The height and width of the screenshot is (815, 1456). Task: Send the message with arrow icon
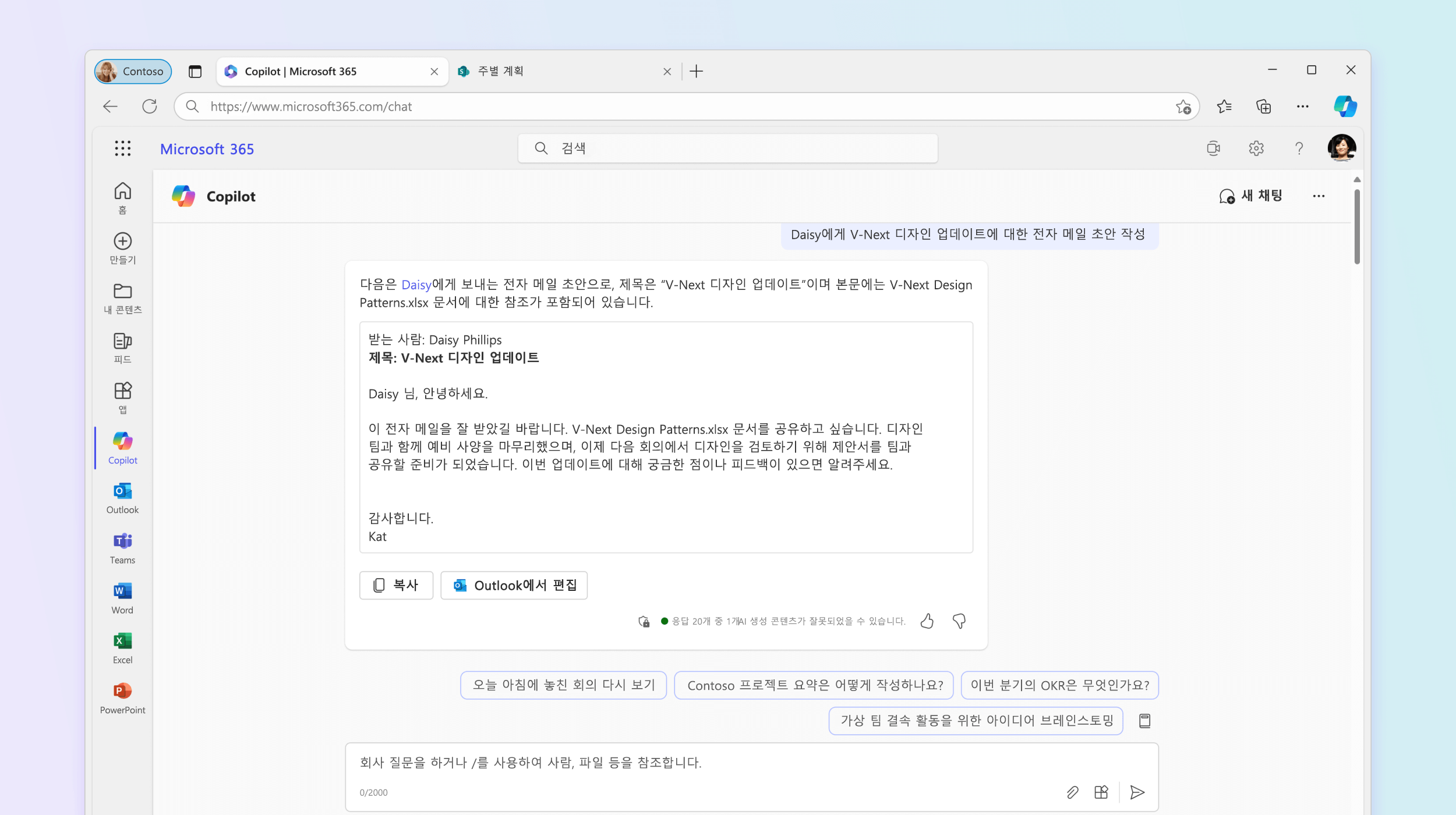pyautogui.click(x=1137, y=792)
